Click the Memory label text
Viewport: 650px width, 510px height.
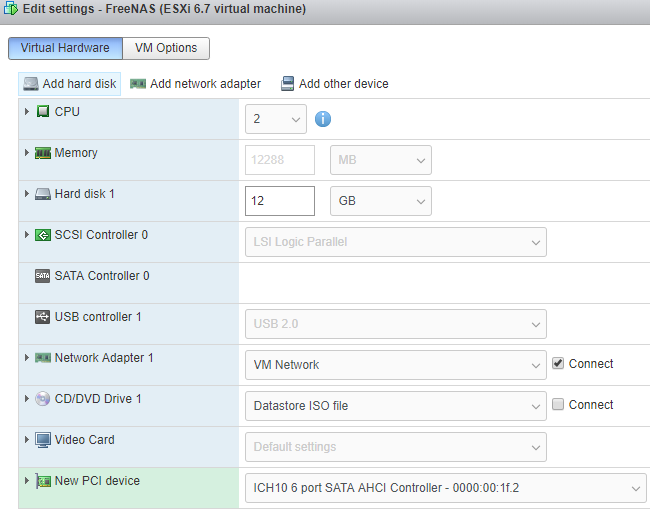pyautogui.click(x=76, y=153)
